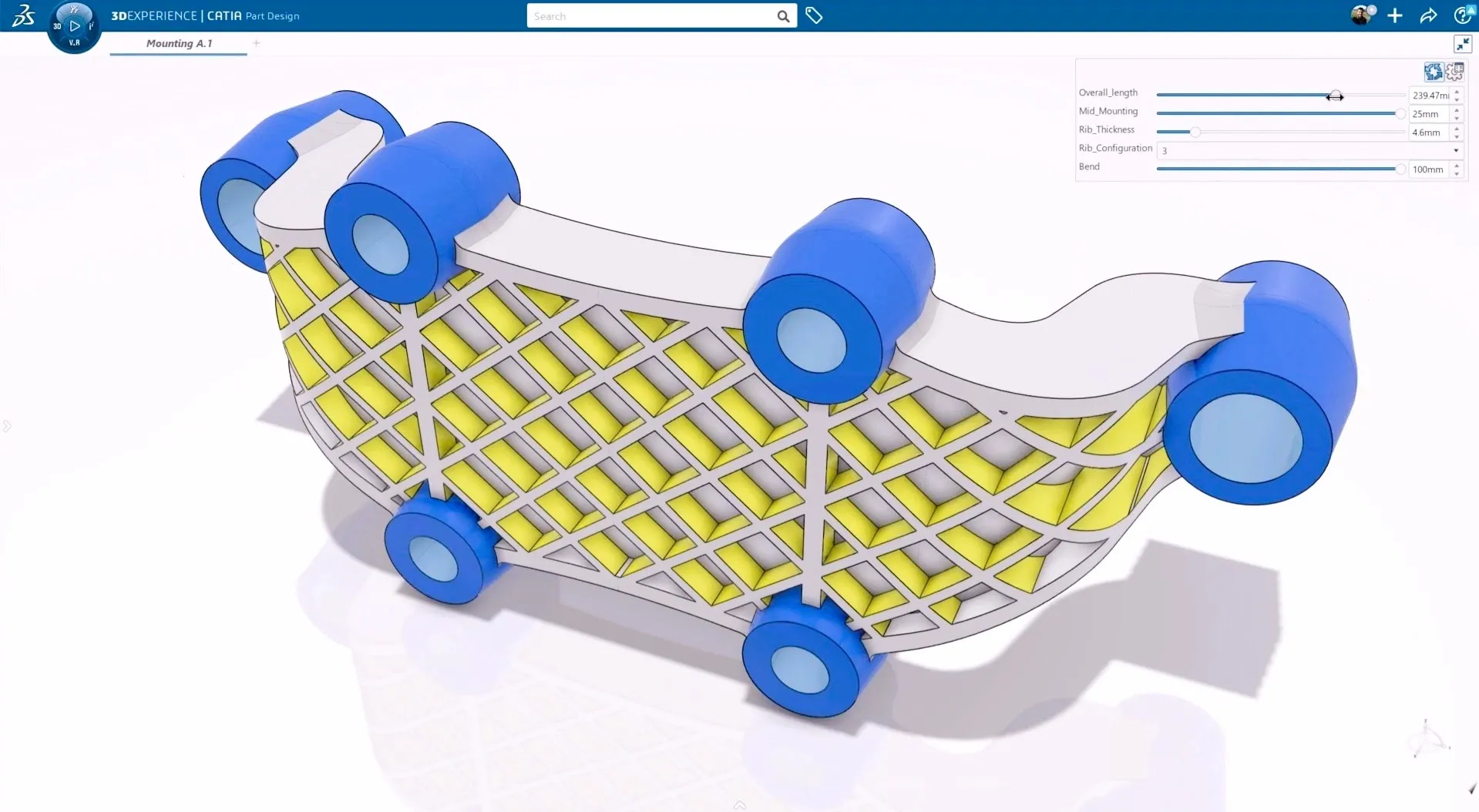Open a new tab with the plus button
Viewport: 1479px width, 812px height.
256,43
